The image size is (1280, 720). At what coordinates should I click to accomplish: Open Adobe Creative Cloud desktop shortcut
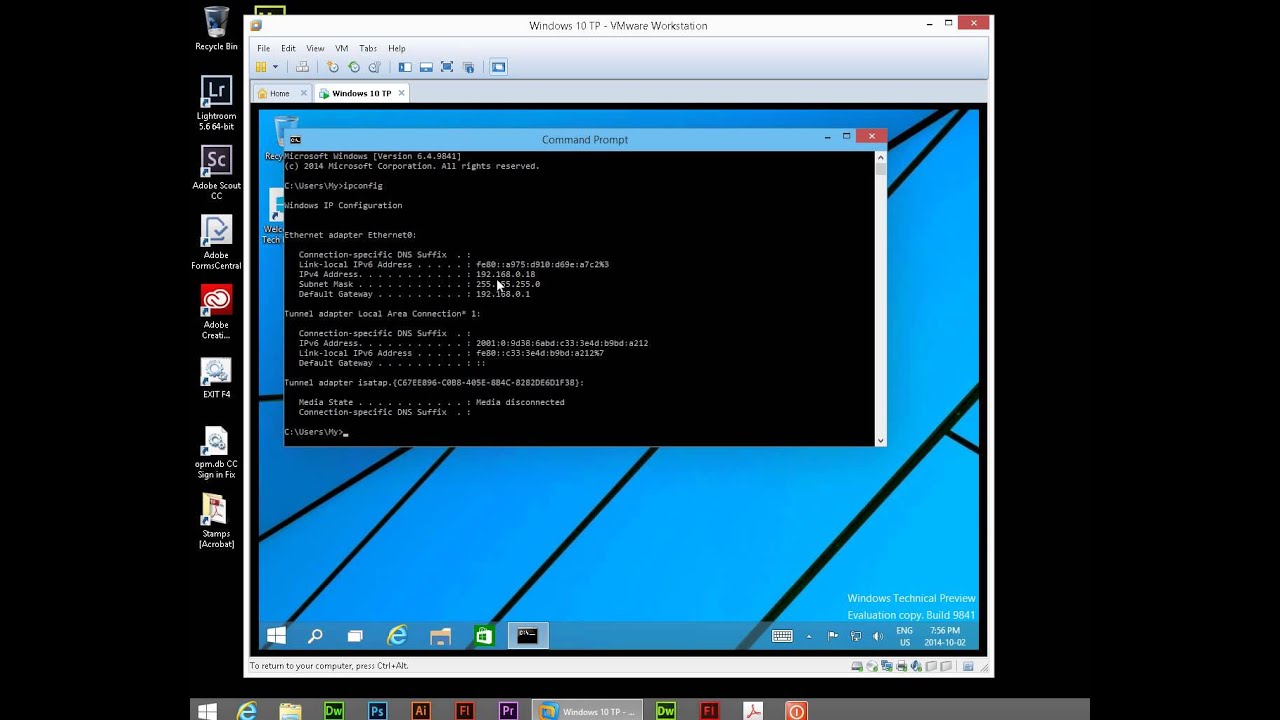(x=216, y=312)
